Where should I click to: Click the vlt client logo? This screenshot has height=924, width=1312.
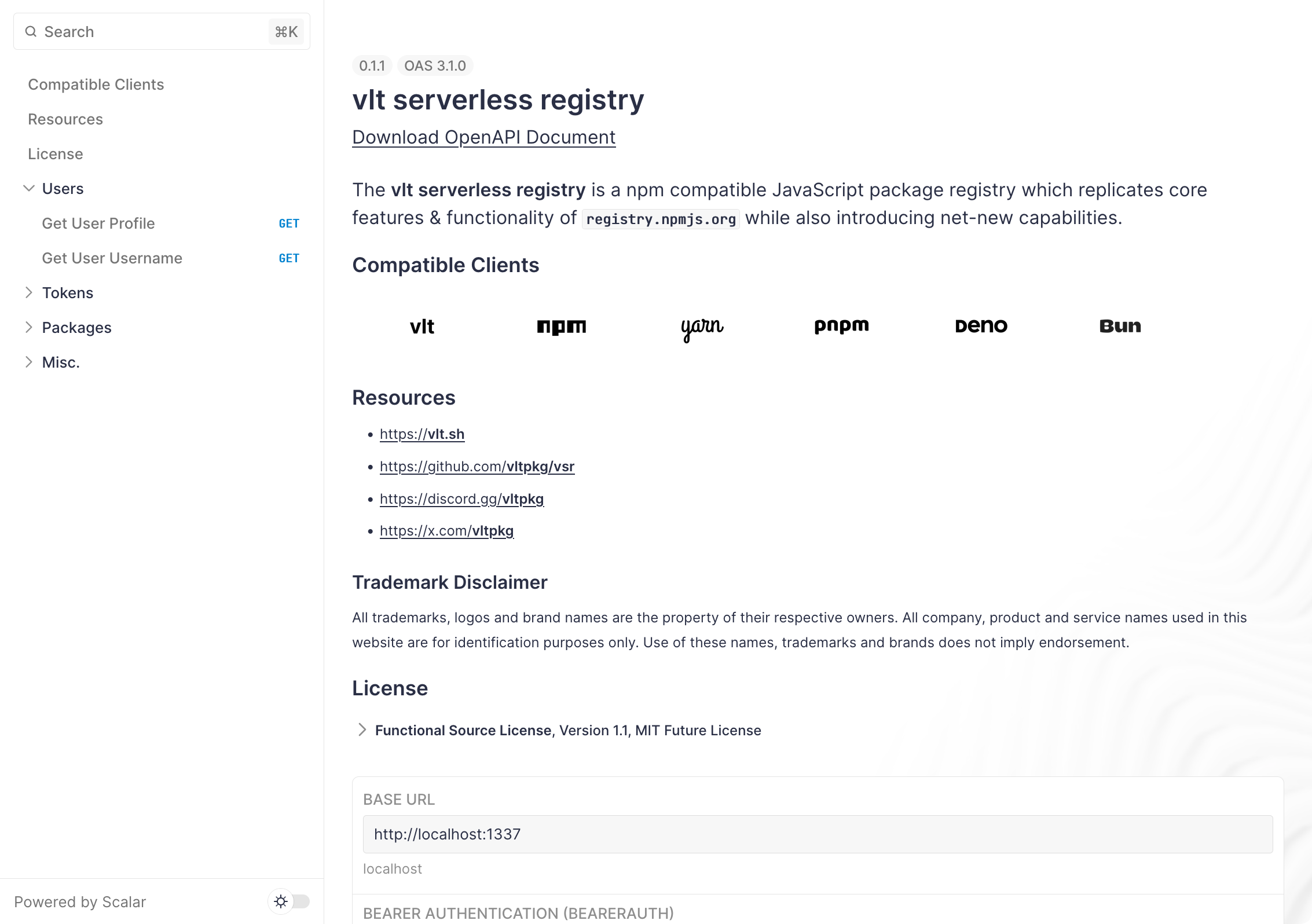[x=422, y=327]
